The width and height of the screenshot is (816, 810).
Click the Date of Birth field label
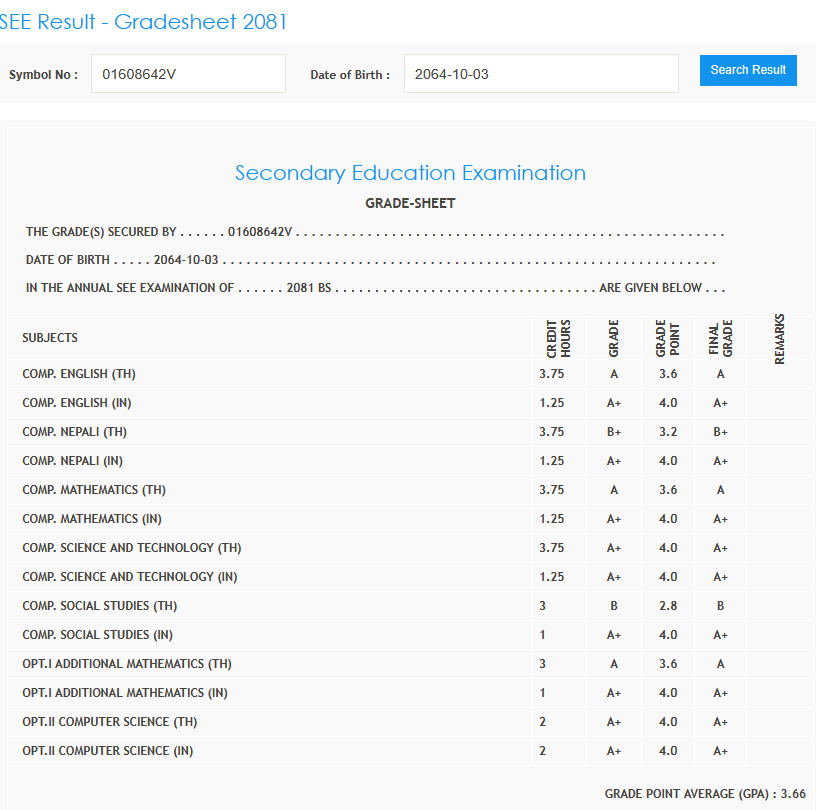(x=350, y=75)
